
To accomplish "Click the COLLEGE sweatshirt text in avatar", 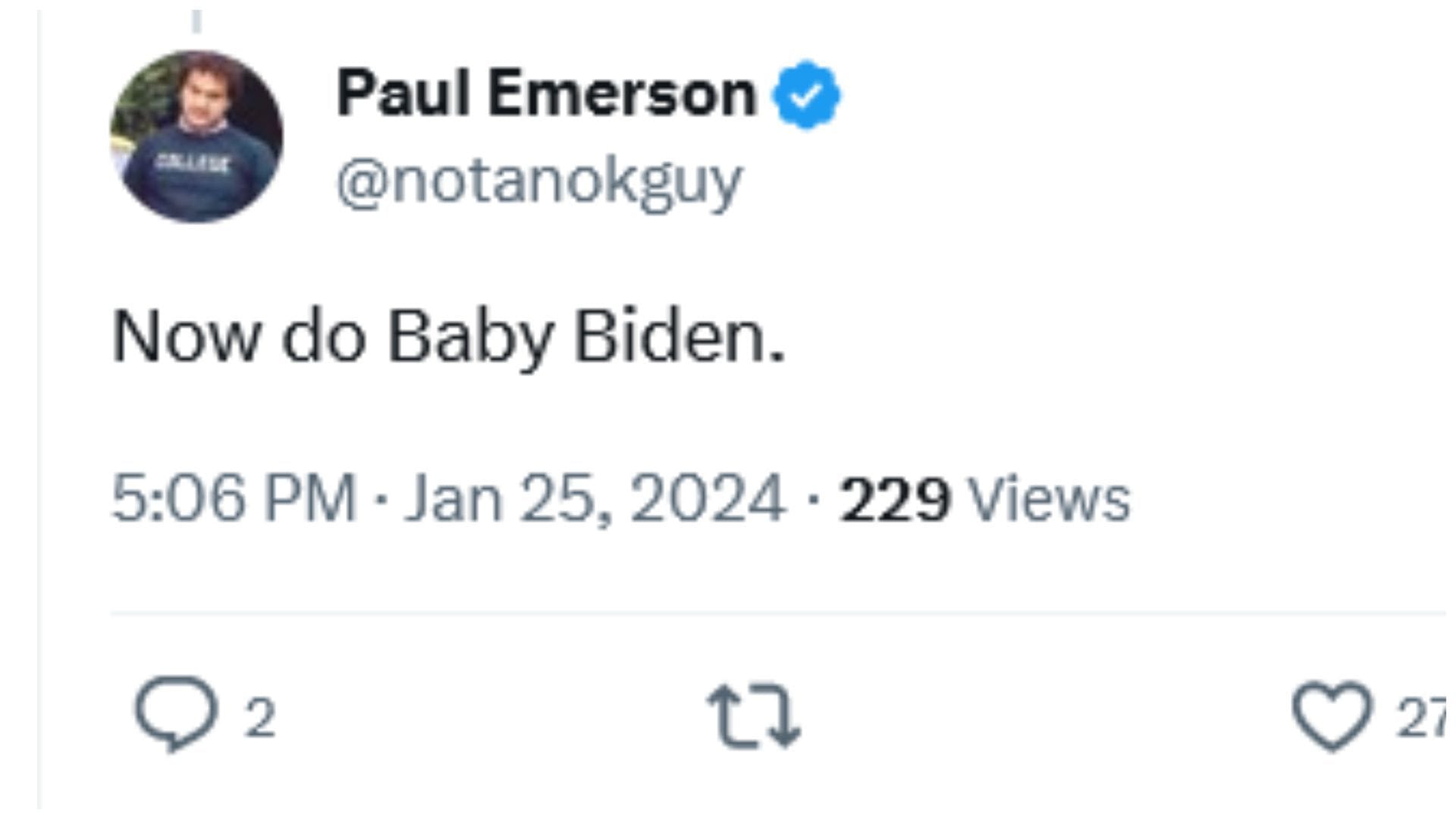I will [x=191, y=163].
